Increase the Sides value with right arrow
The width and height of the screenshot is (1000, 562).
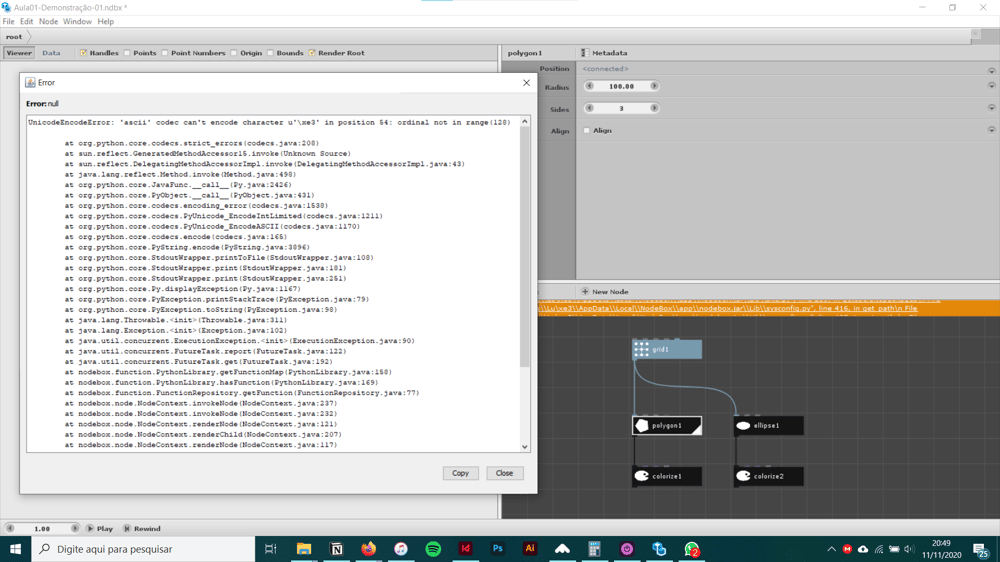654,108
